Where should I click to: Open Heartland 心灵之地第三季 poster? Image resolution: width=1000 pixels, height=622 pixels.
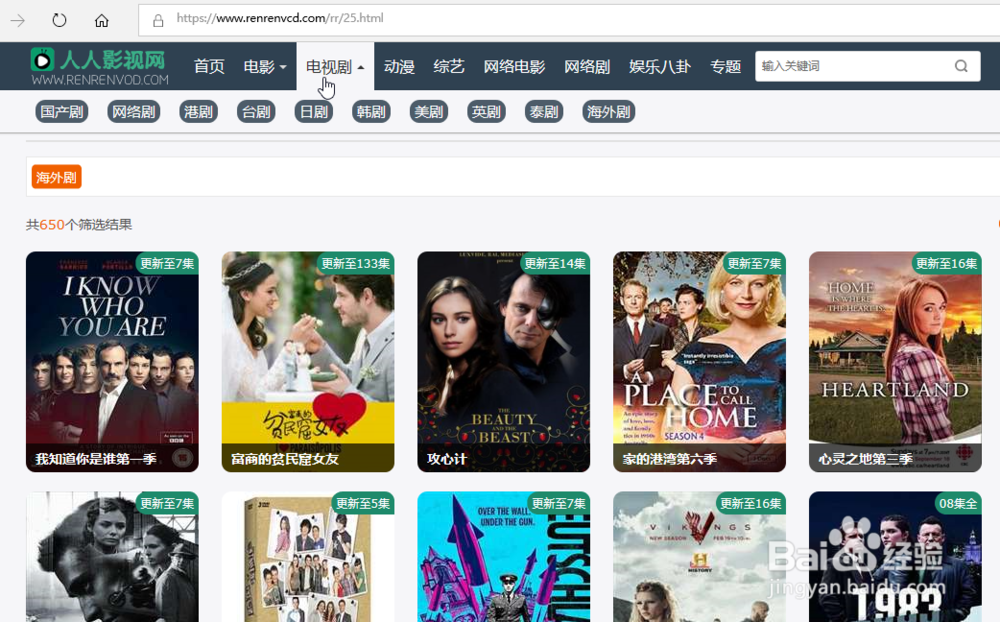coord(895,362)
